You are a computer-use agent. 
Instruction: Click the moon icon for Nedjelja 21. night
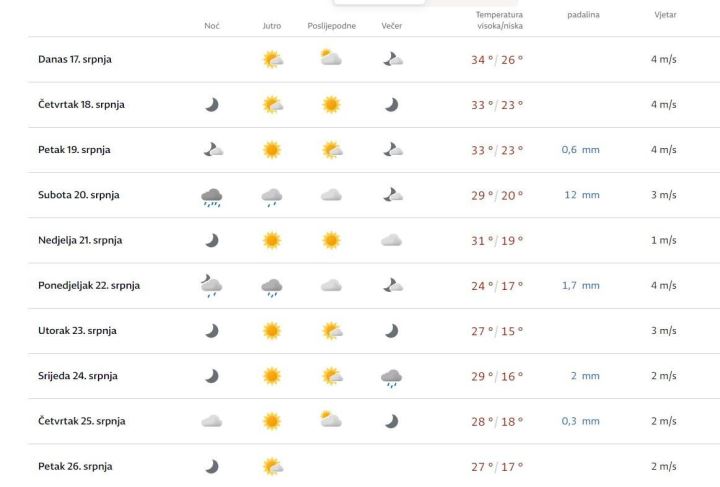(212, 241)
